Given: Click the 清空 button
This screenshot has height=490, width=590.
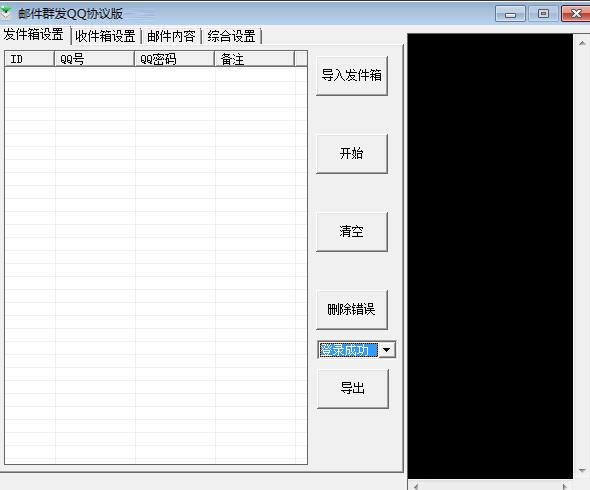Looking at the screenshot, I should click(352, 231).
